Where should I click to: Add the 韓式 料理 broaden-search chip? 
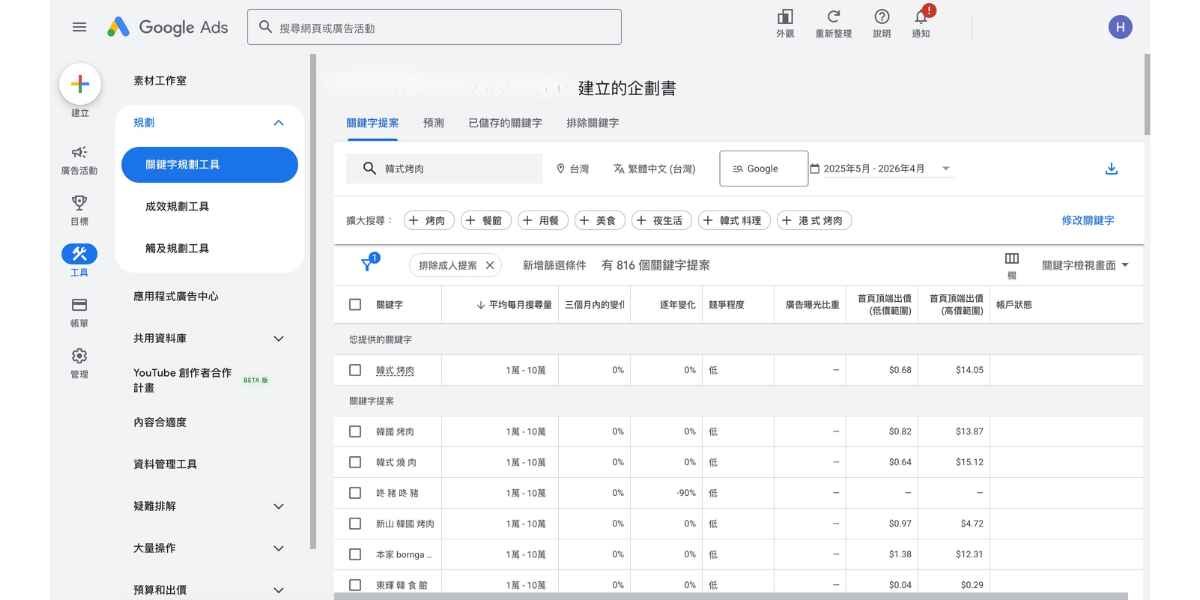(735, 220)
